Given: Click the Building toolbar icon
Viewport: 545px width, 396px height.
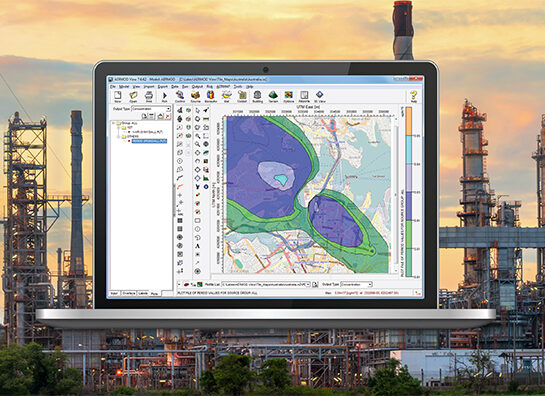Looking at the screenshot, I should (257, 96).
